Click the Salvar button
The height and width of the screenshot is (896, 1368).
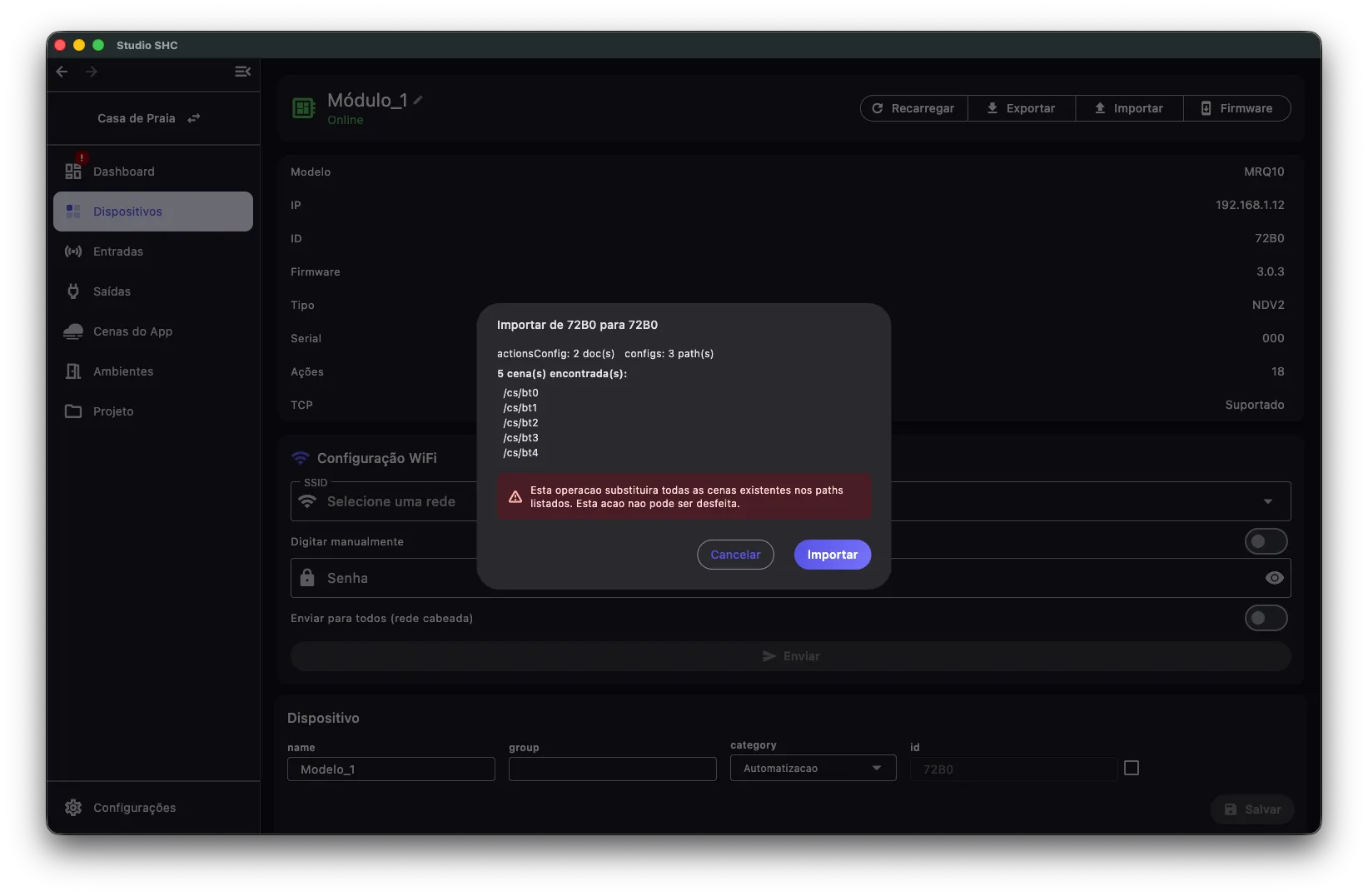[x=1252, y=809]
